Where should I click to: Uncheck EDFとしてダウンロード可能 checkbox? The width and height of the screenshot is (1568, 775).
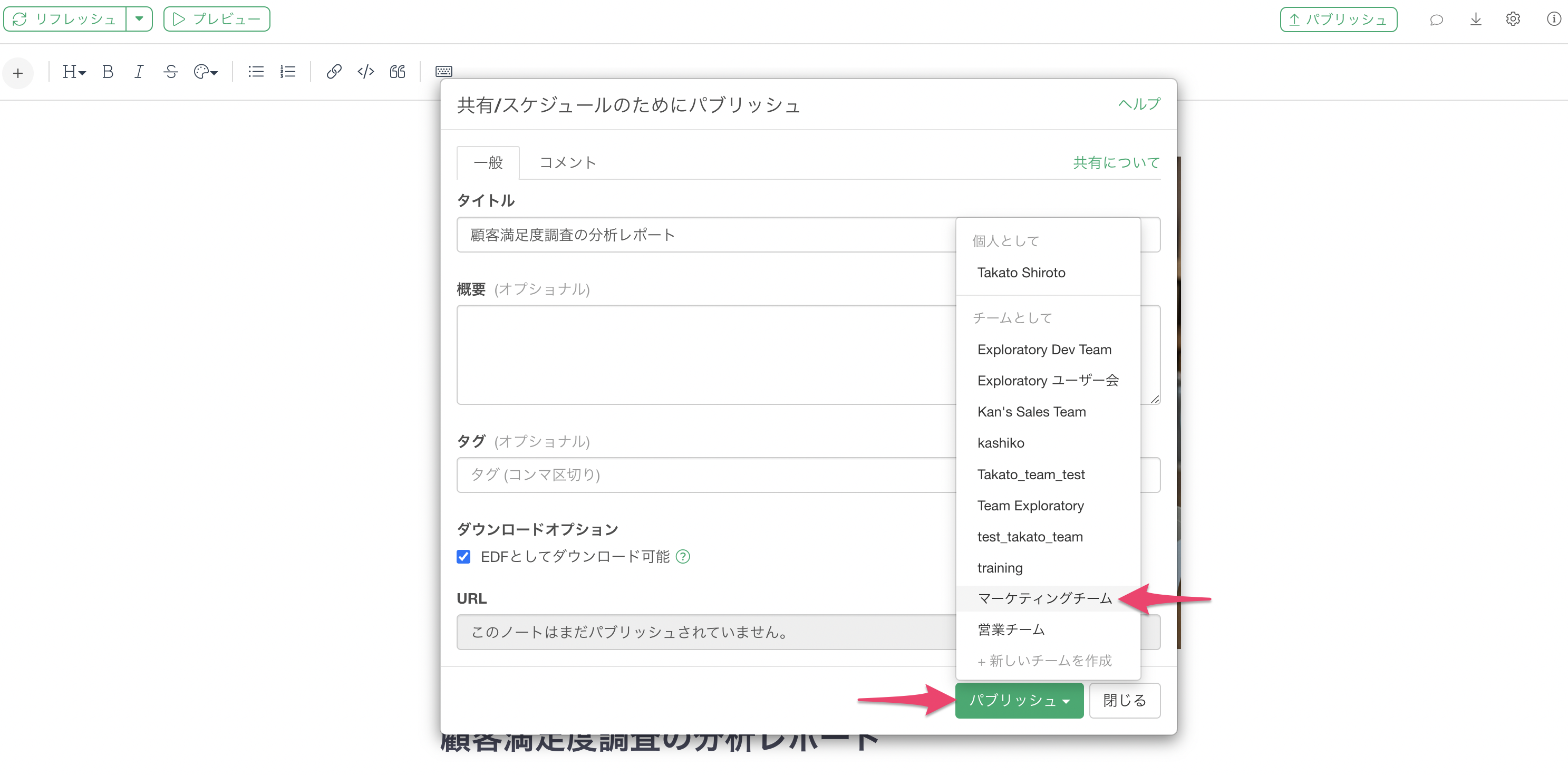point(463,556)
